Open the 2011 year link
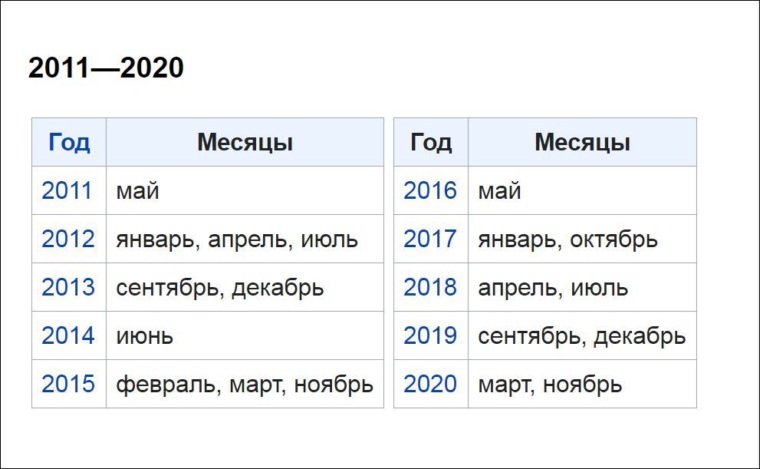Image resolution: width=760 pixels, height=469 pixels. click(x=67, y=191)
